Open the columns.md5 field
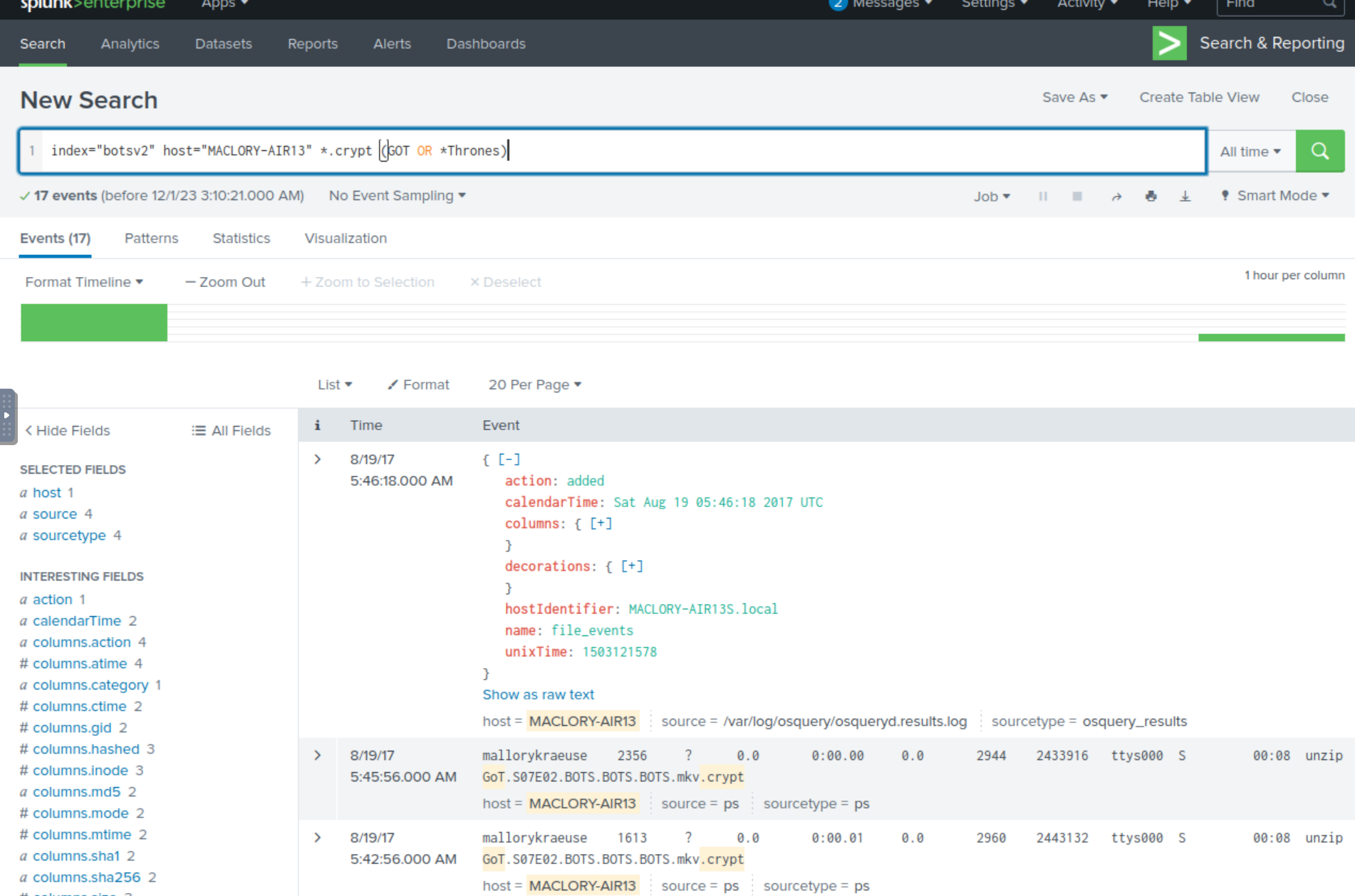 pyautogui.click(x=77, y=792)
